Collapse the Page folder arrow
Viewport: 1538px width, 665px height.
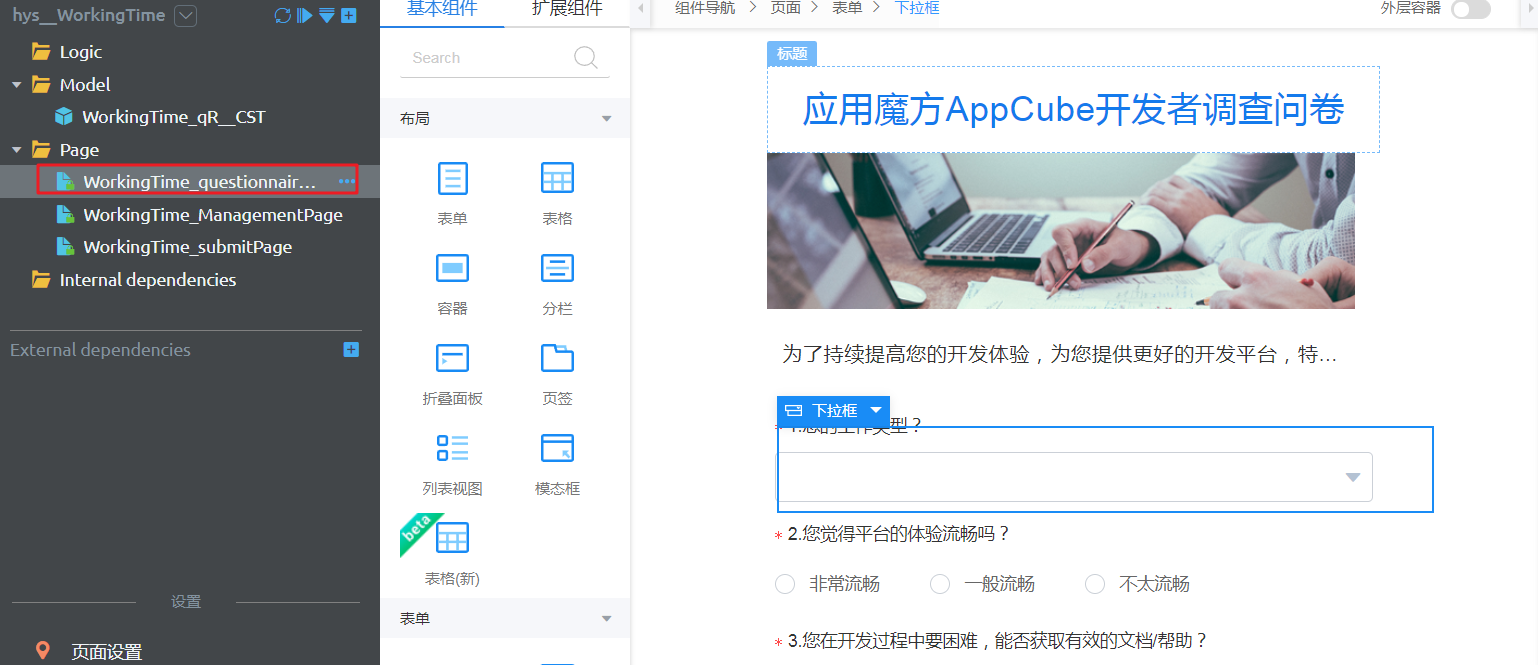(17, 150)
